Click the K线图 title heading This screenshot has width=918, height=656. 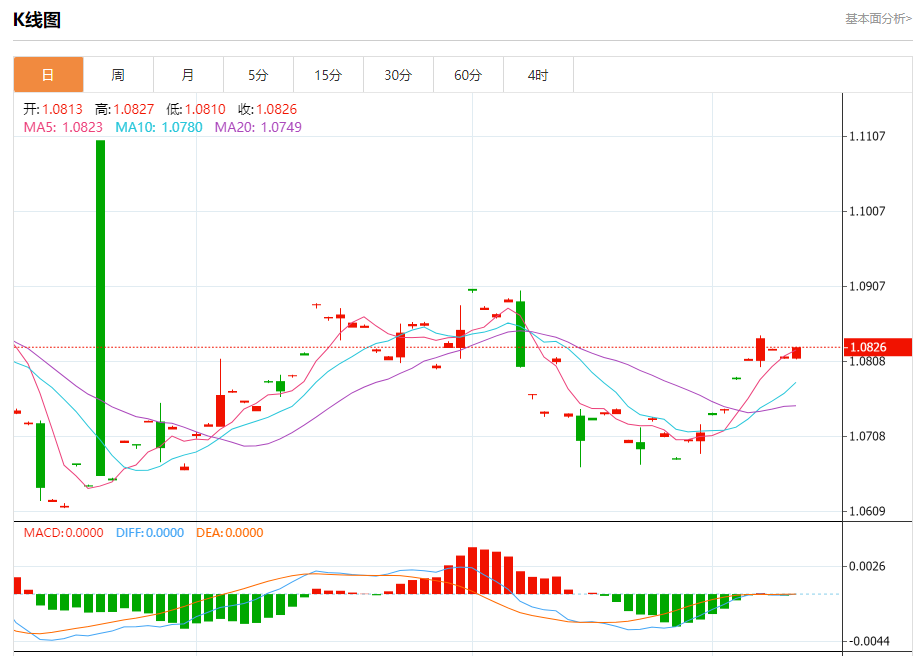click(37, 20)
